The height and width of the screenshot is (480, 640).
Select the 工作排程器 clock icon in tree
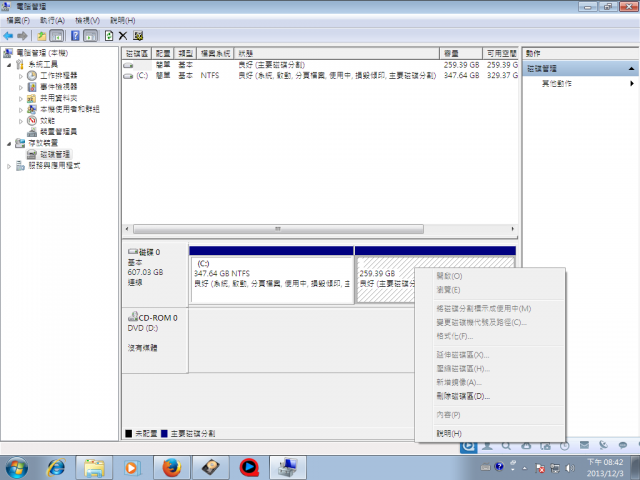(x=32, y=76)
